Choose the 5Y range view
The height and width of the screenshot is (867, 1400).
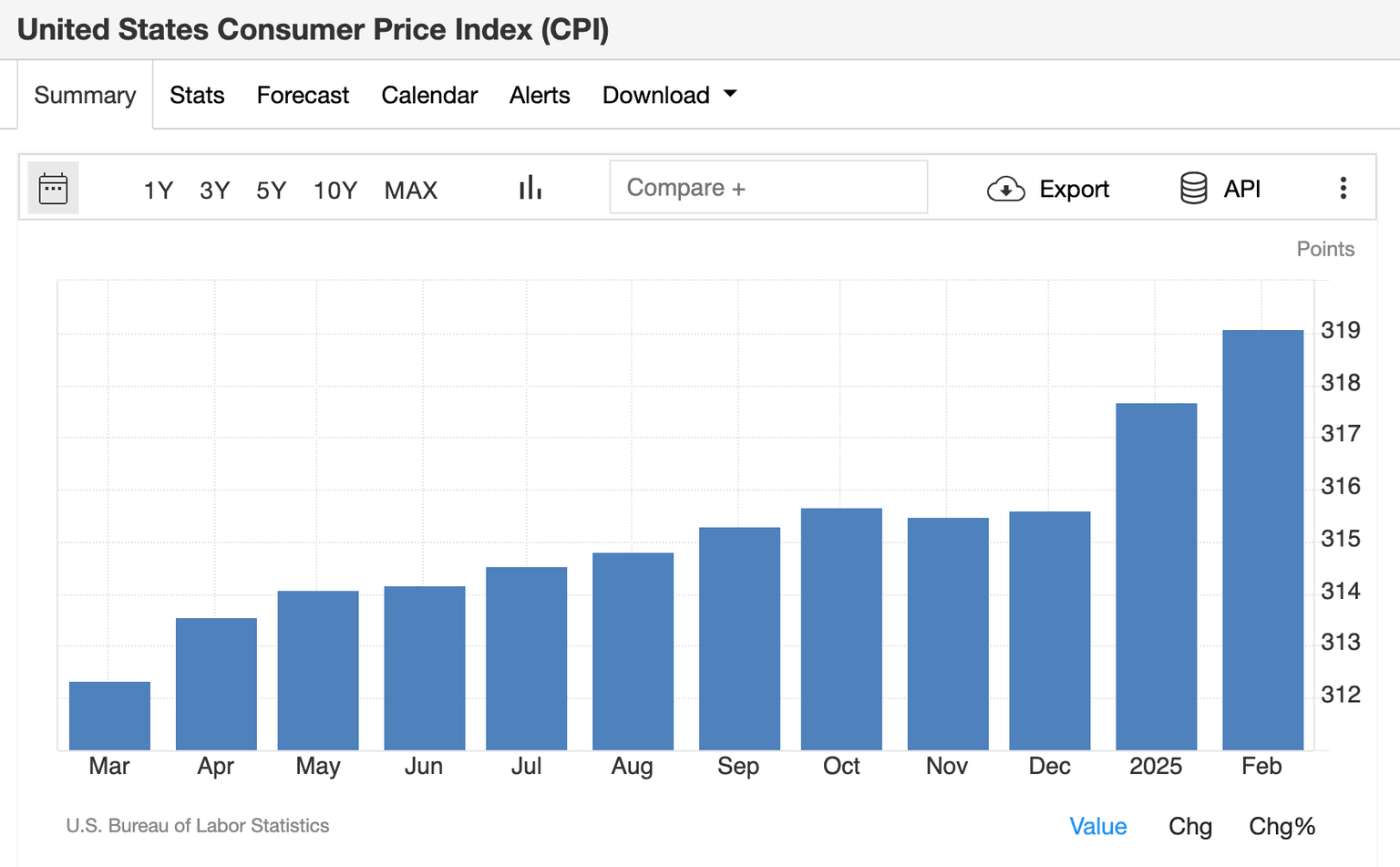pos(270,191)
